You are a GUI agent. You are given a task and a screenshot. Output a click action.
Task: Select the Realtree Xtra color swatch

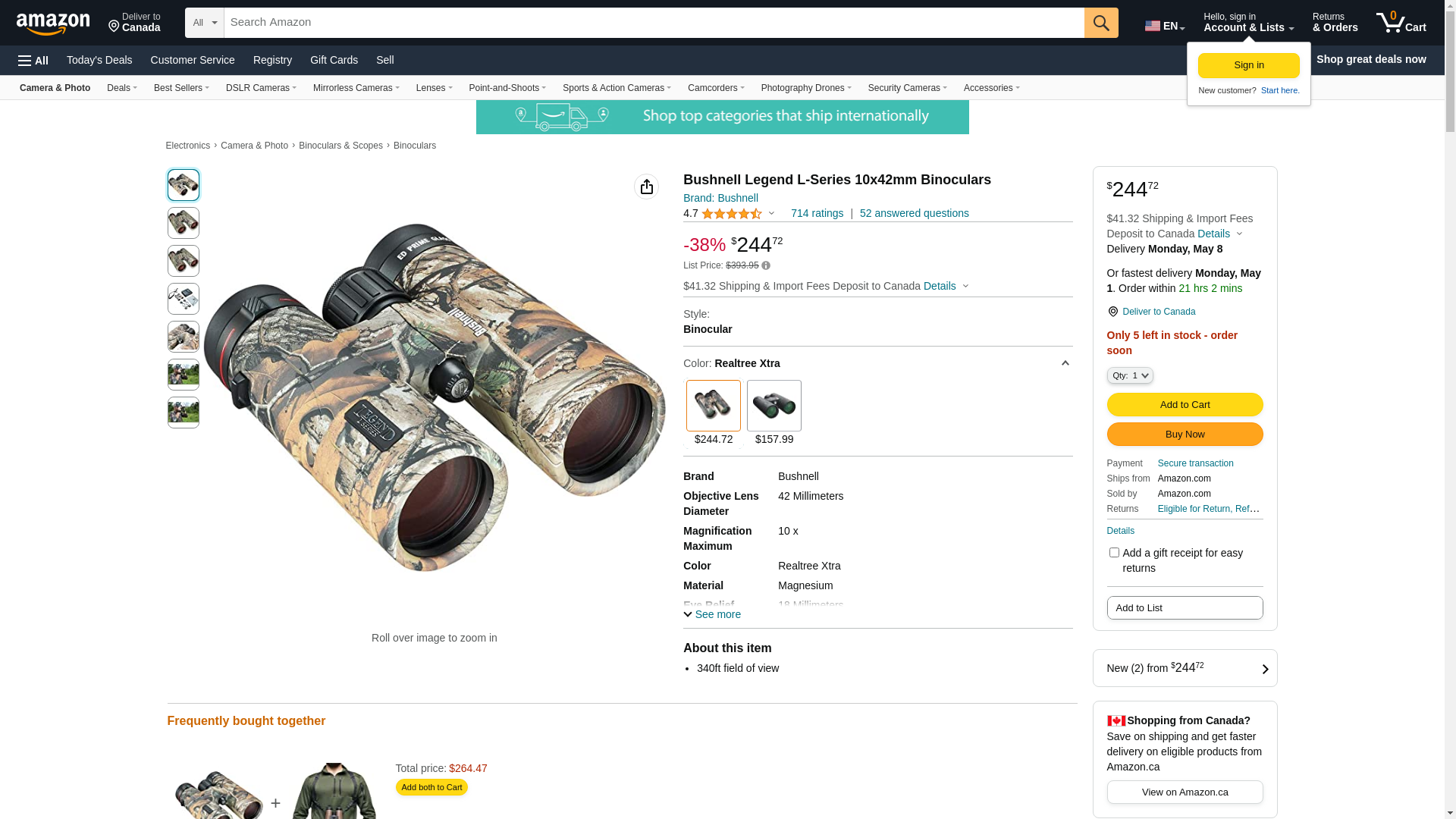(714, 406)
